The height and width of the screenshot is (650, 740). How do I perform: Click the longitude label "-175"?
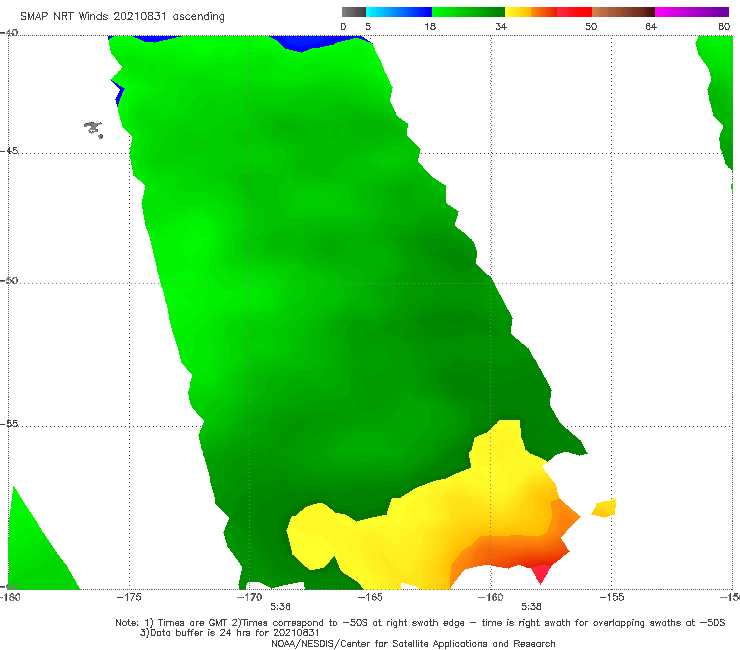(x=129, y=597)
